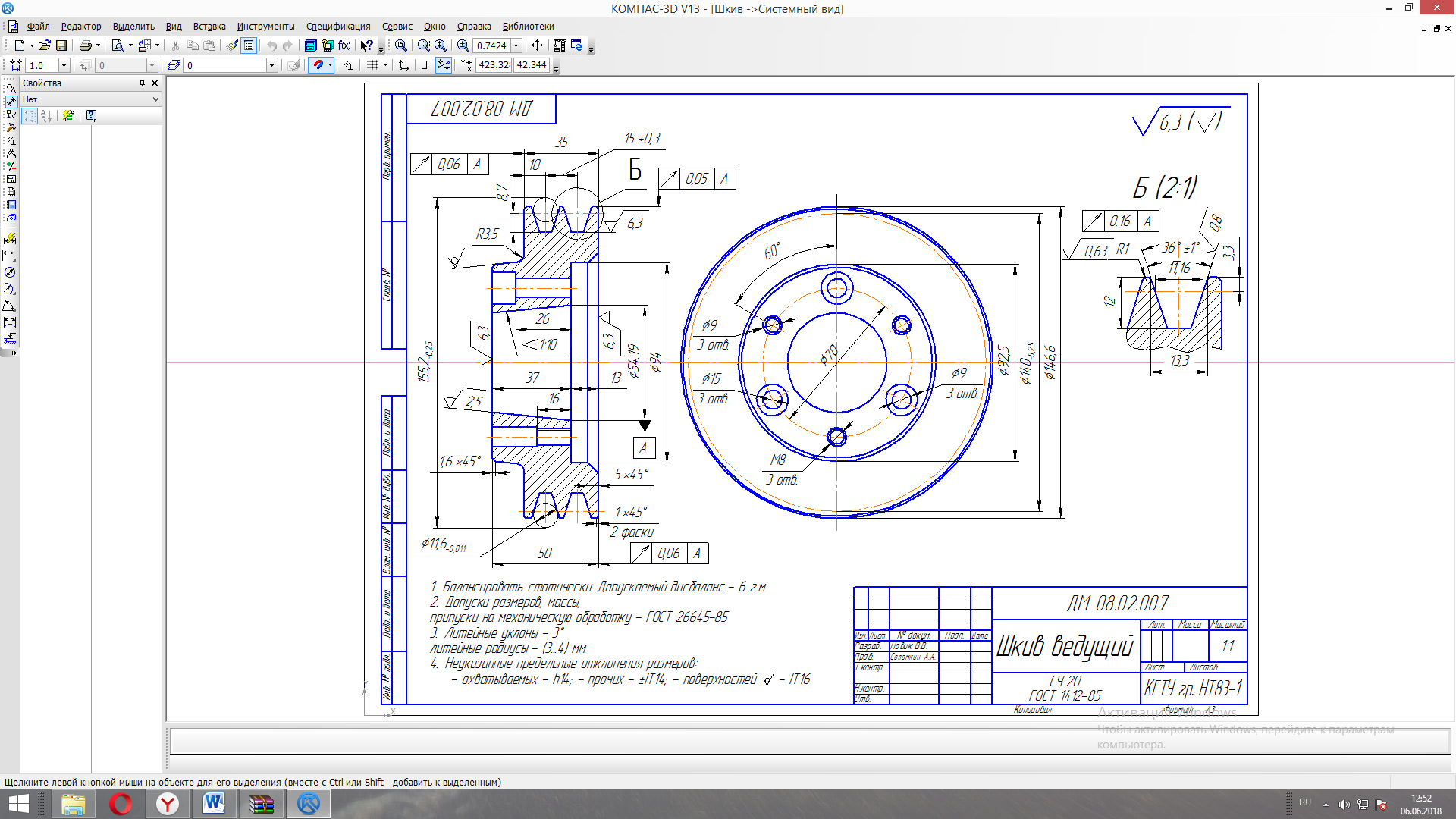Click the X coordinate field 423.32
The height and width of the screenshot is (819, 1456).
494,65
